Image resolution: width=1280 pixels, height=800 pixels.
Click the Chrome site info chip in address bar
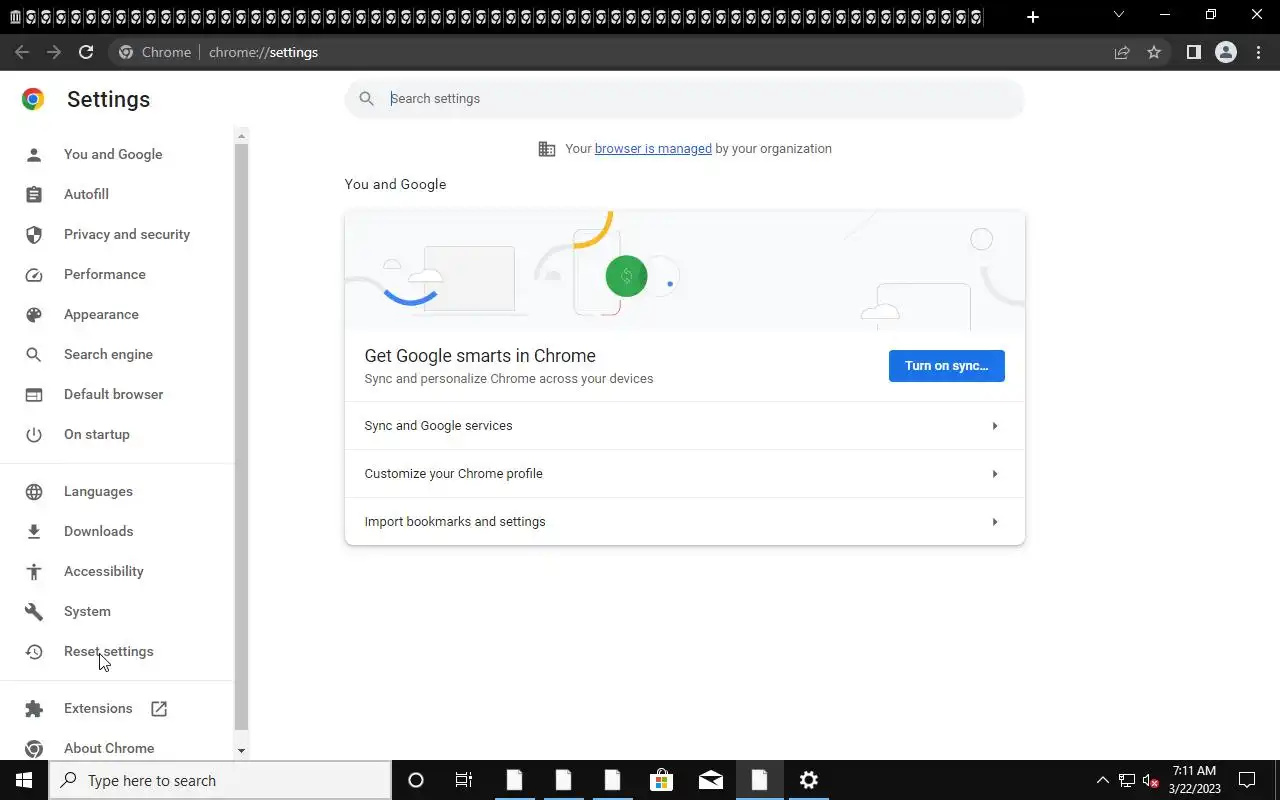[x=155, y=52]
